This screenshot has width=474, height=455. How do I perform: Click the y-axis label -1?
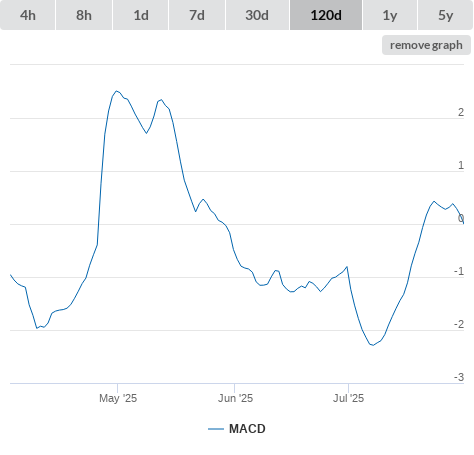click(x=459, y=271)
